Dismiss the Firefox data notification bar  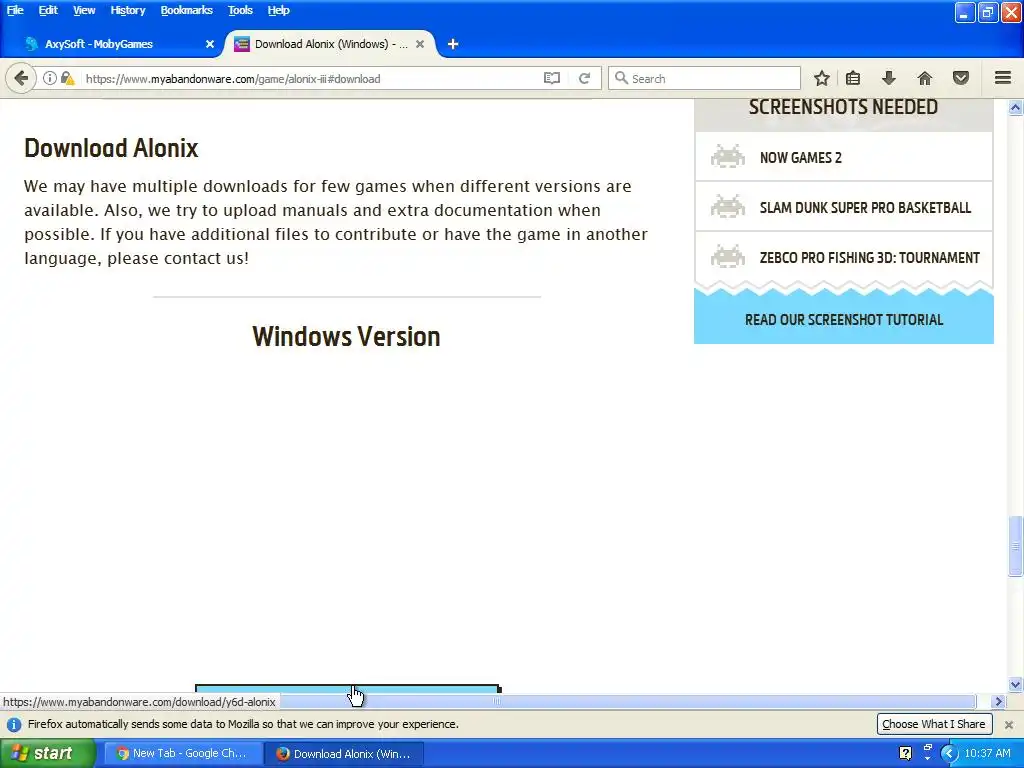[1008, 724]
